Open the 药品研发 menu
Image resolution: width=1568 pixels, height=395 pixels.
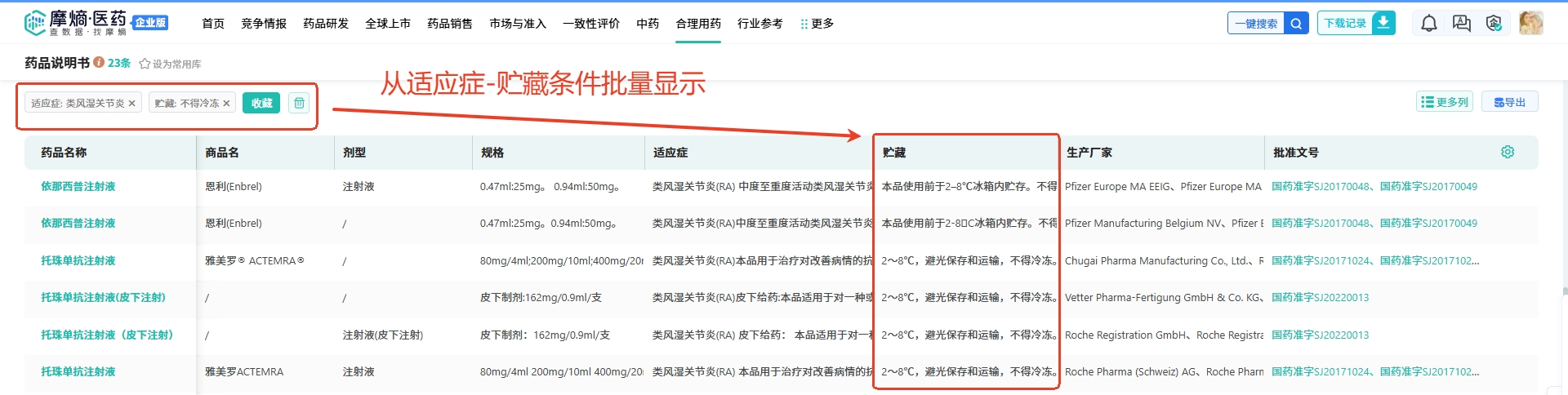(326, 24)
